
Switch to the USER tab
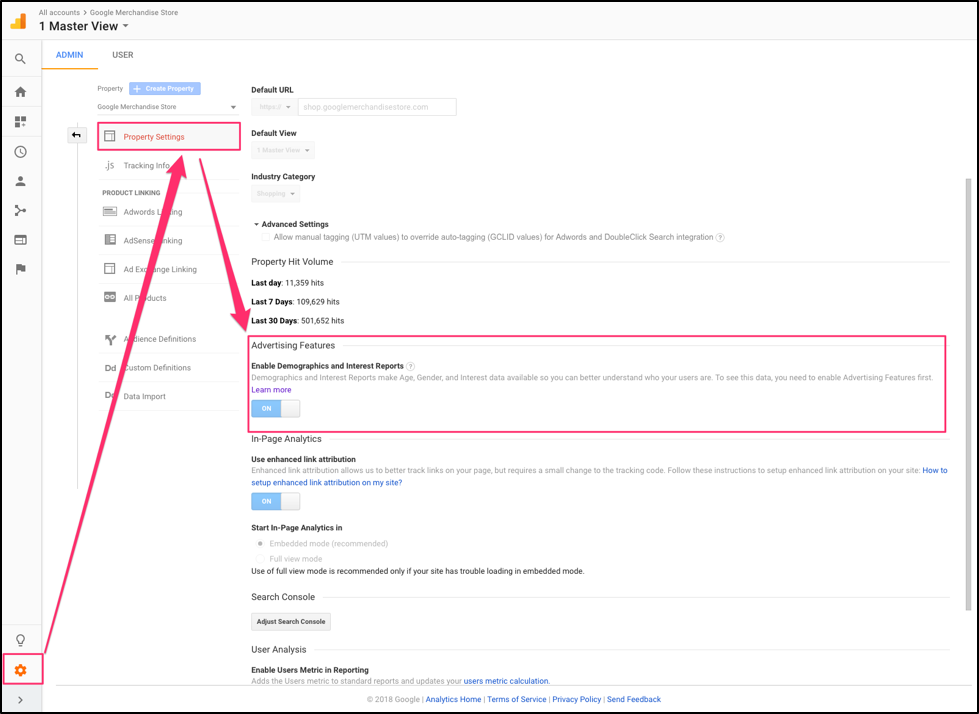pos(122,55)
